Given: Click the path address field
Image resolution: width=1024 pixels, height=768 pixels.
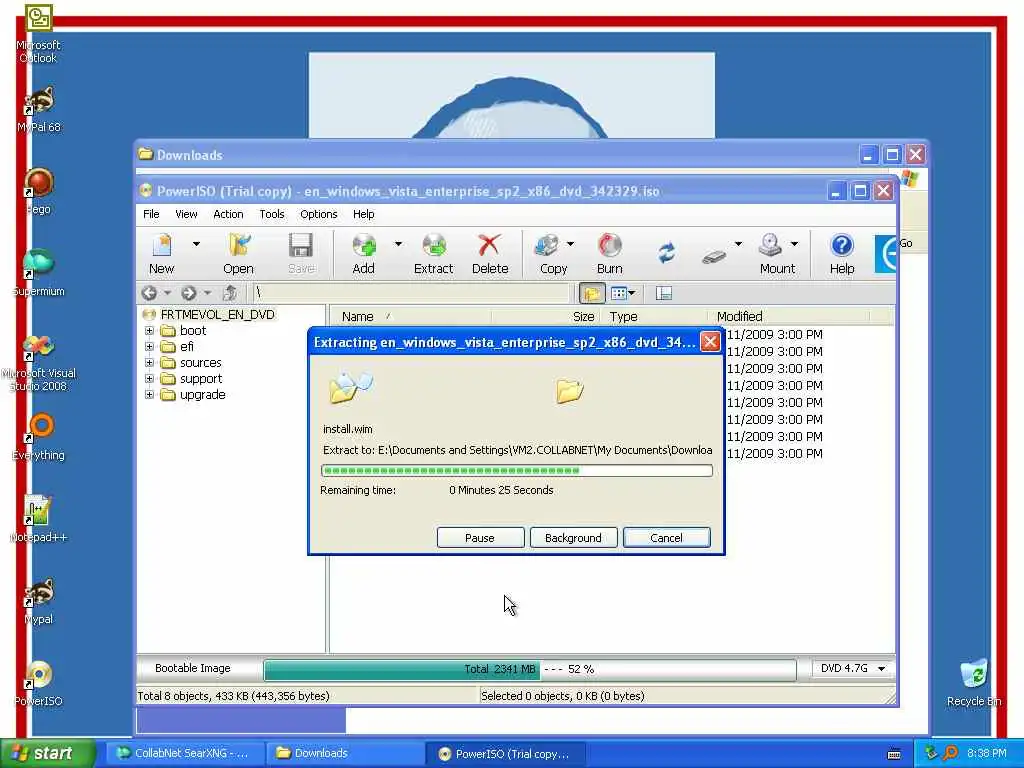Looking at the screenshot, I should 412,293.
